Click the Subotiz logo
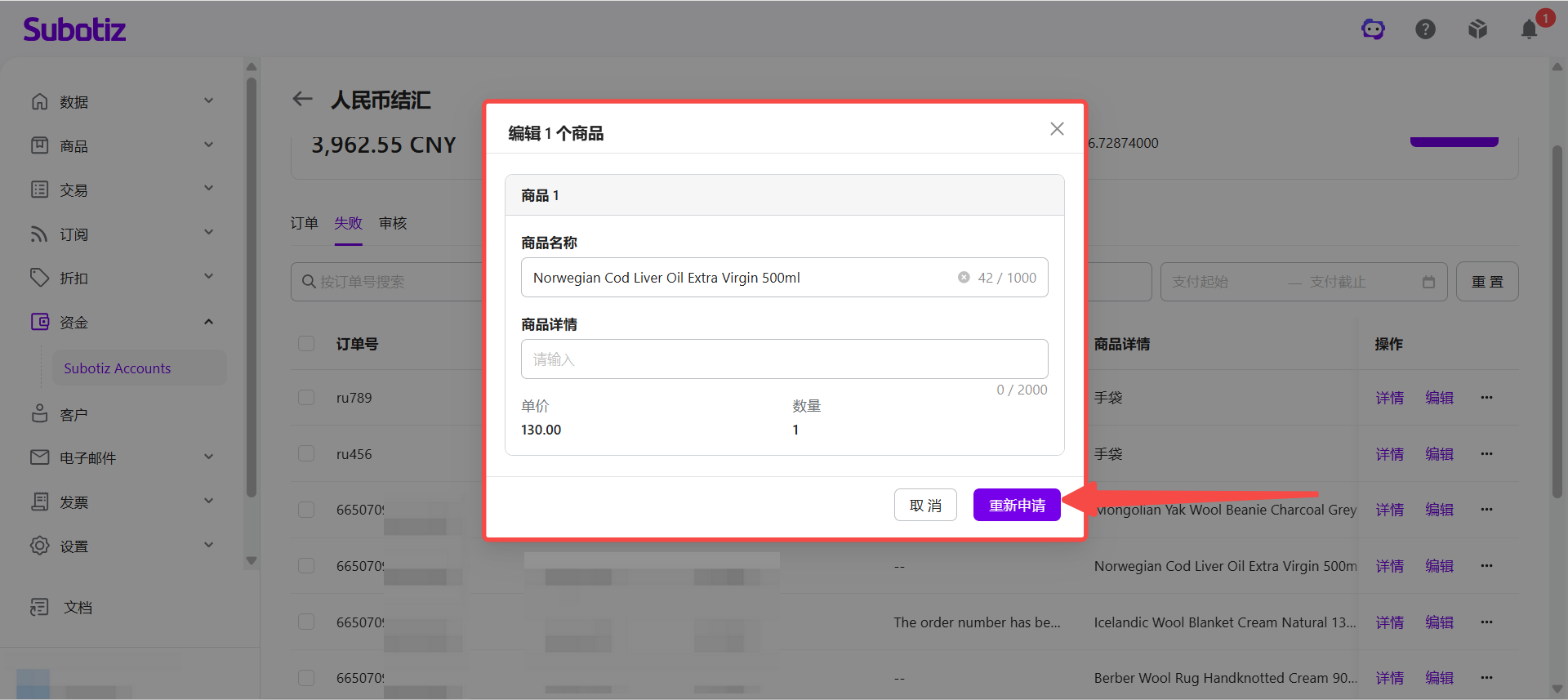This screenshot has width=1568, height=700. point(74,29)
